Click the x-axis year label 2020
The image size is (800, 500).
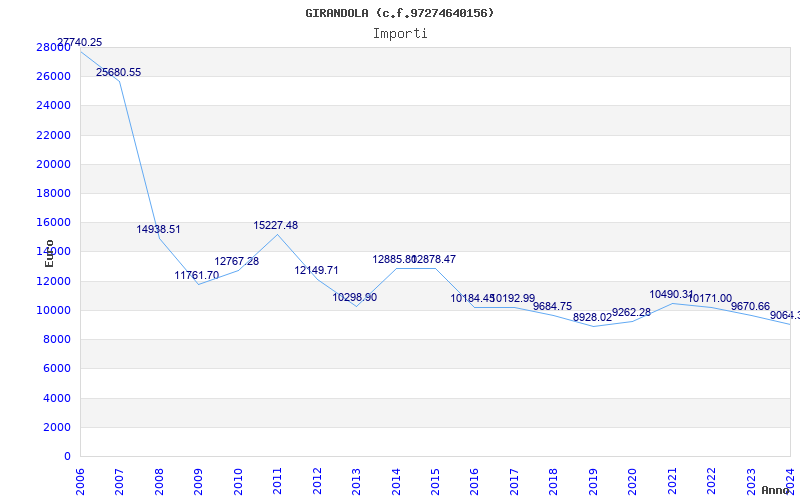point(633,482)
